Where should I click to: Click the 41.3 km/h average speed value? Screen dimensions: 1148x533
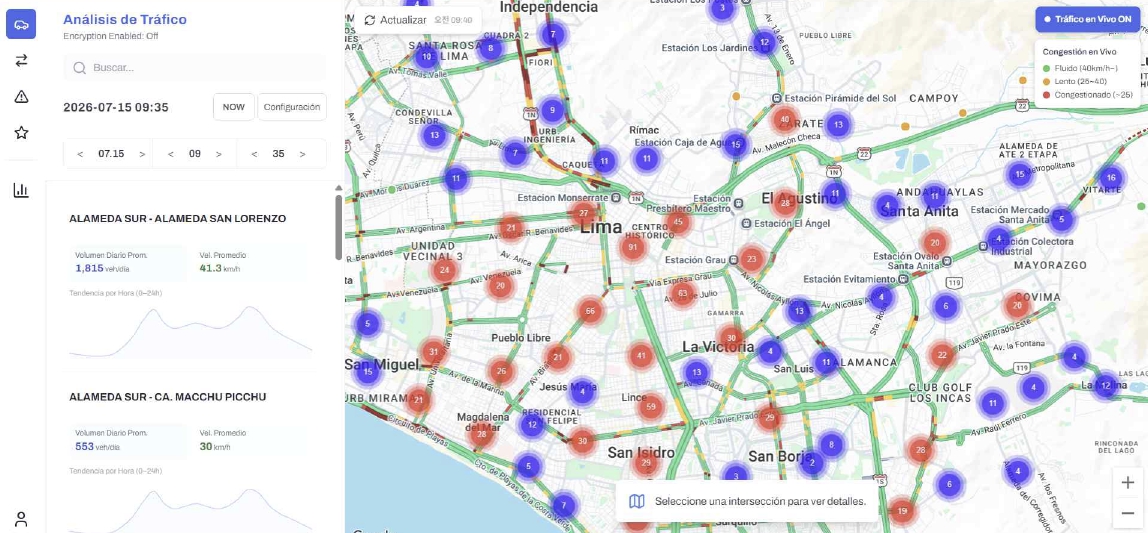tap(220, 269)
